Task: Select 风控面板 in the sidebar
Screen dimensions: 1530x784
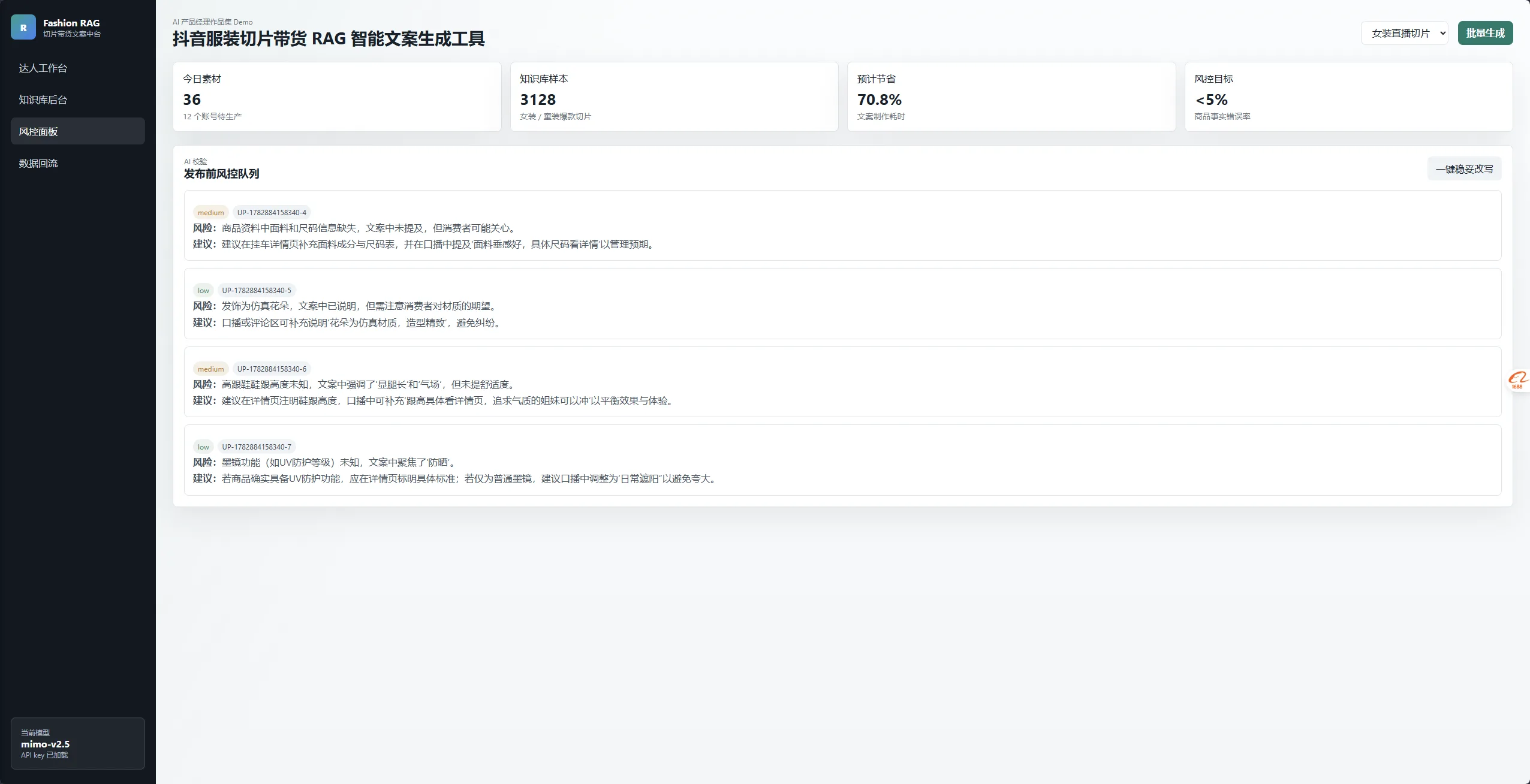Action: tap(78, 131)
